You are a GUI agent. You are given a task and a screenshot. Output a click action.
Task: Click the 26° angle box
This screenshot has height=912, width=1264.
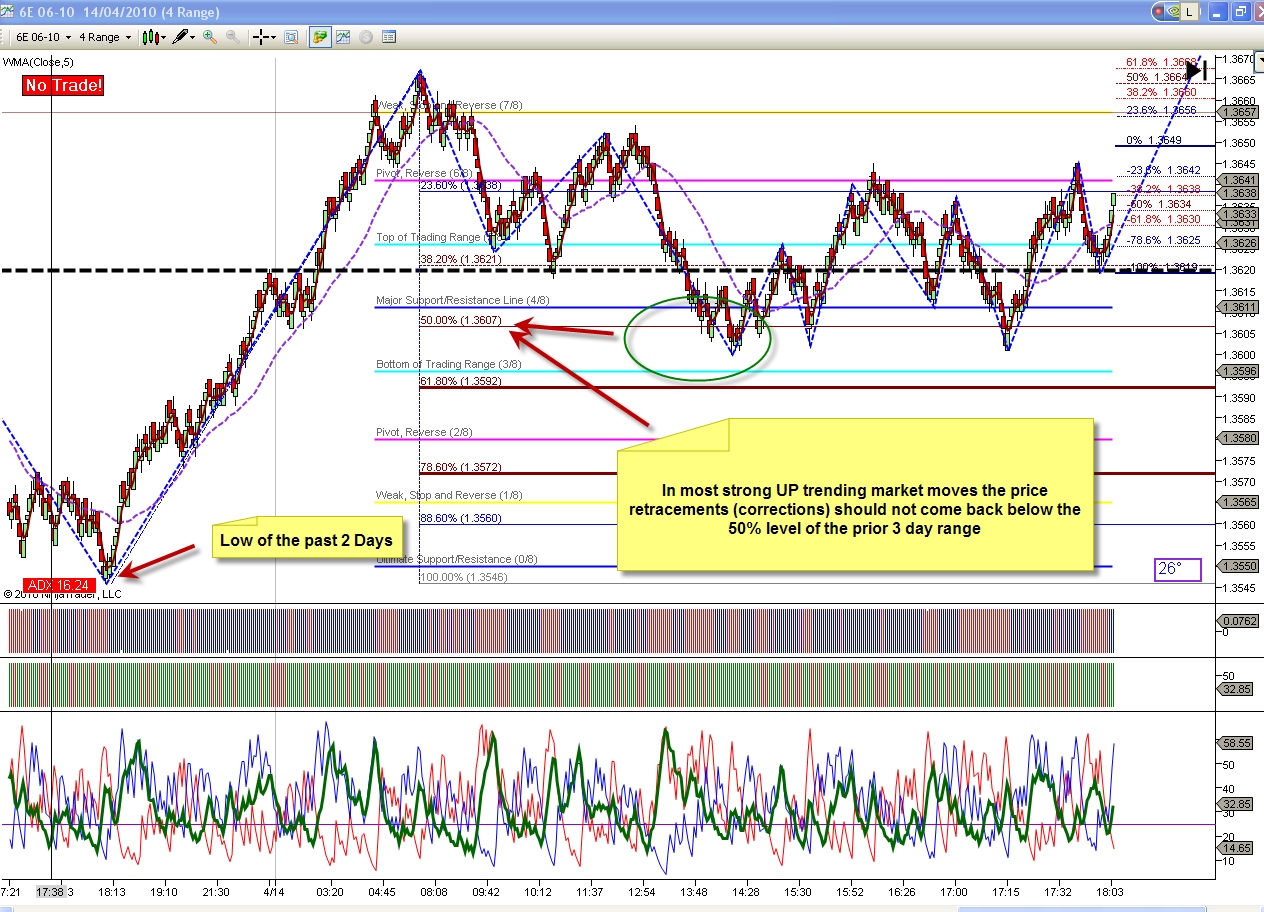(1176, 570)
